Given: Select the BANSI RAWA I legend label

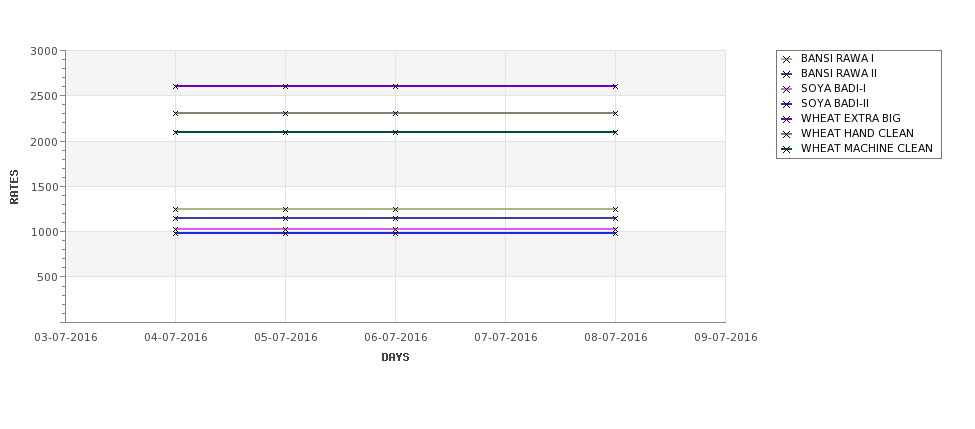Looking at the screenshot, I should 837,58.
